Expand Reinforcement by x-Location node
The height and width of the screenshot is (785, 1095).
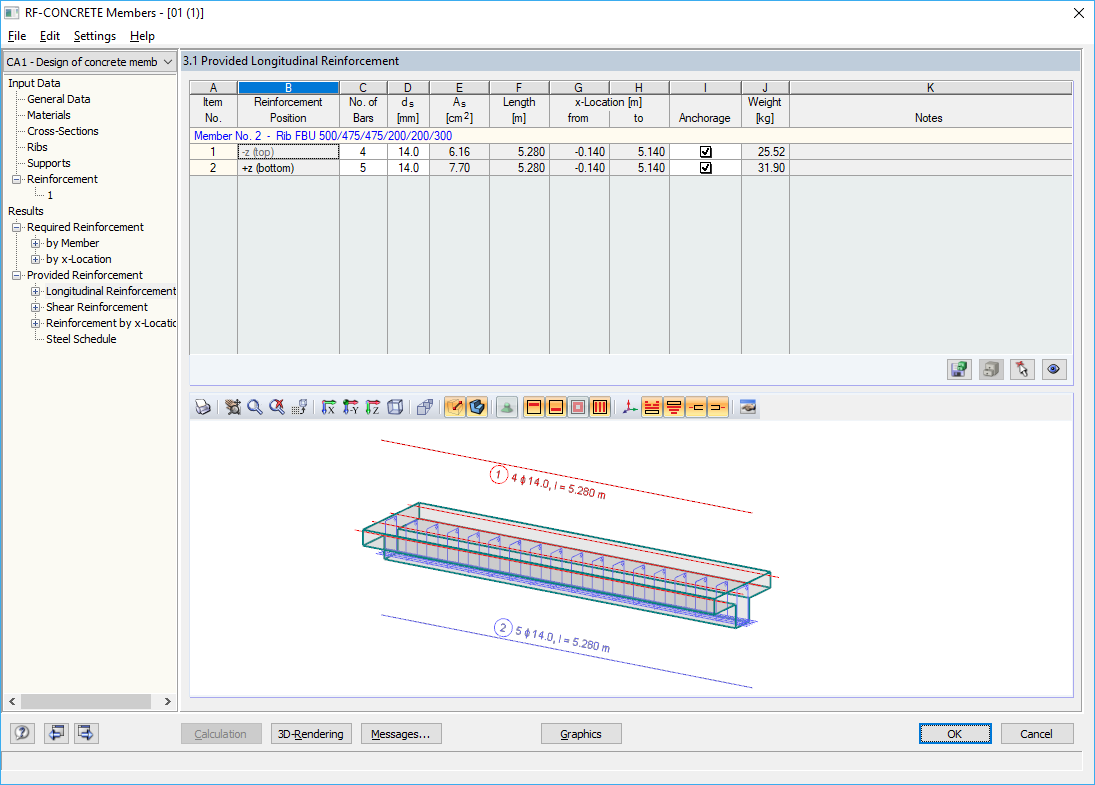coord(35,323)
